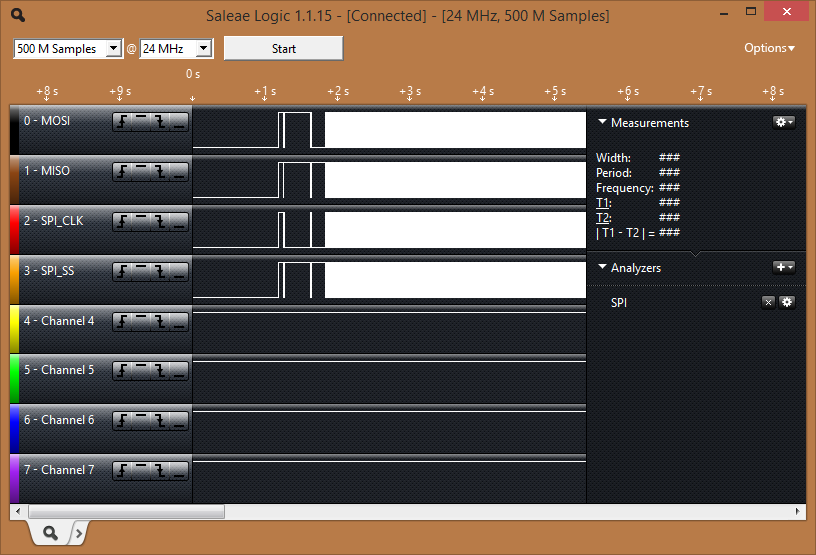The width and height of the screenshot is (816, 555).
Task: Toggle falling edge trigger on Channel 5
Action: (160, 371)
